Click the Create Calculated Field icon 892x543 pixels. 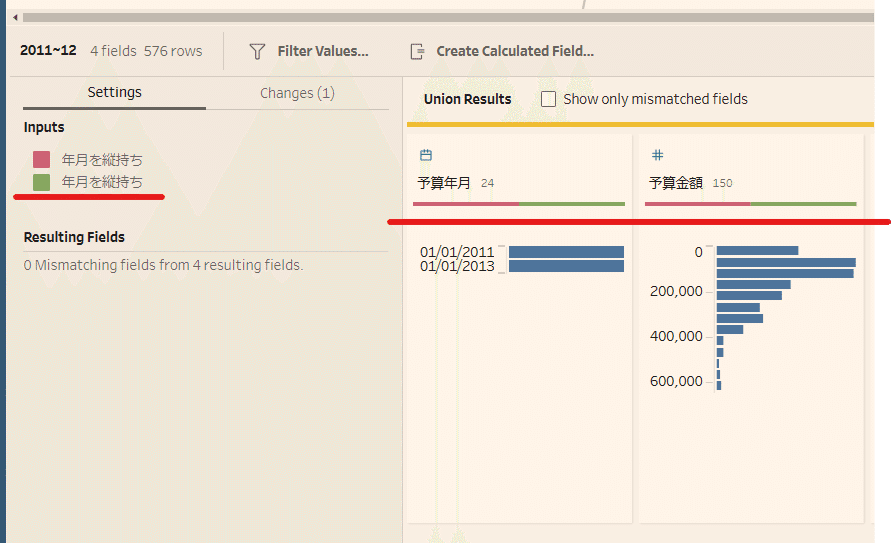417,52
